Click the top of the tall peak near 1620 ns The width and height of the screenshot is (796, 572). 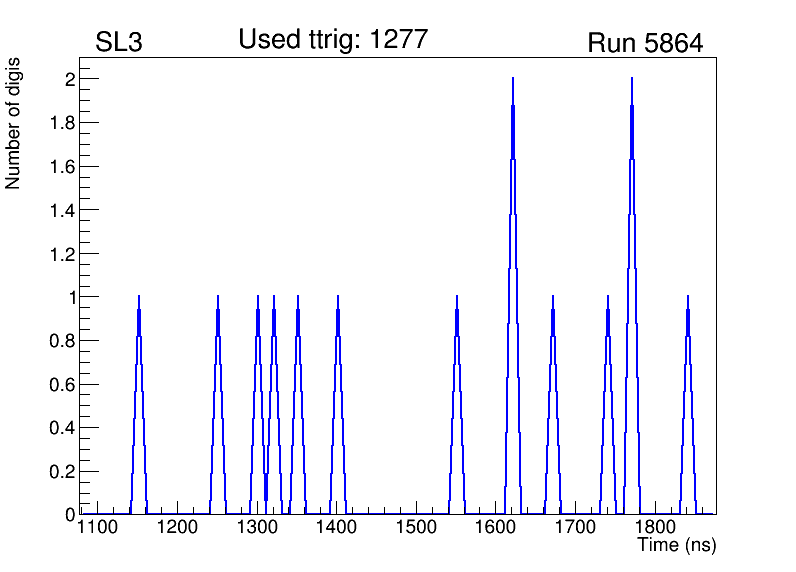(x=513, y=79)
